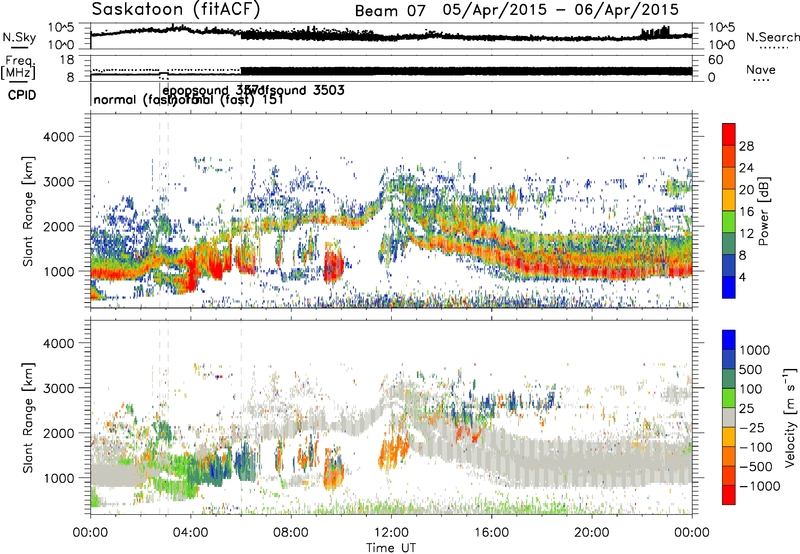Click the '3000' tick on velocity panel axis
The image size is (800, 554).
(58, 388)
